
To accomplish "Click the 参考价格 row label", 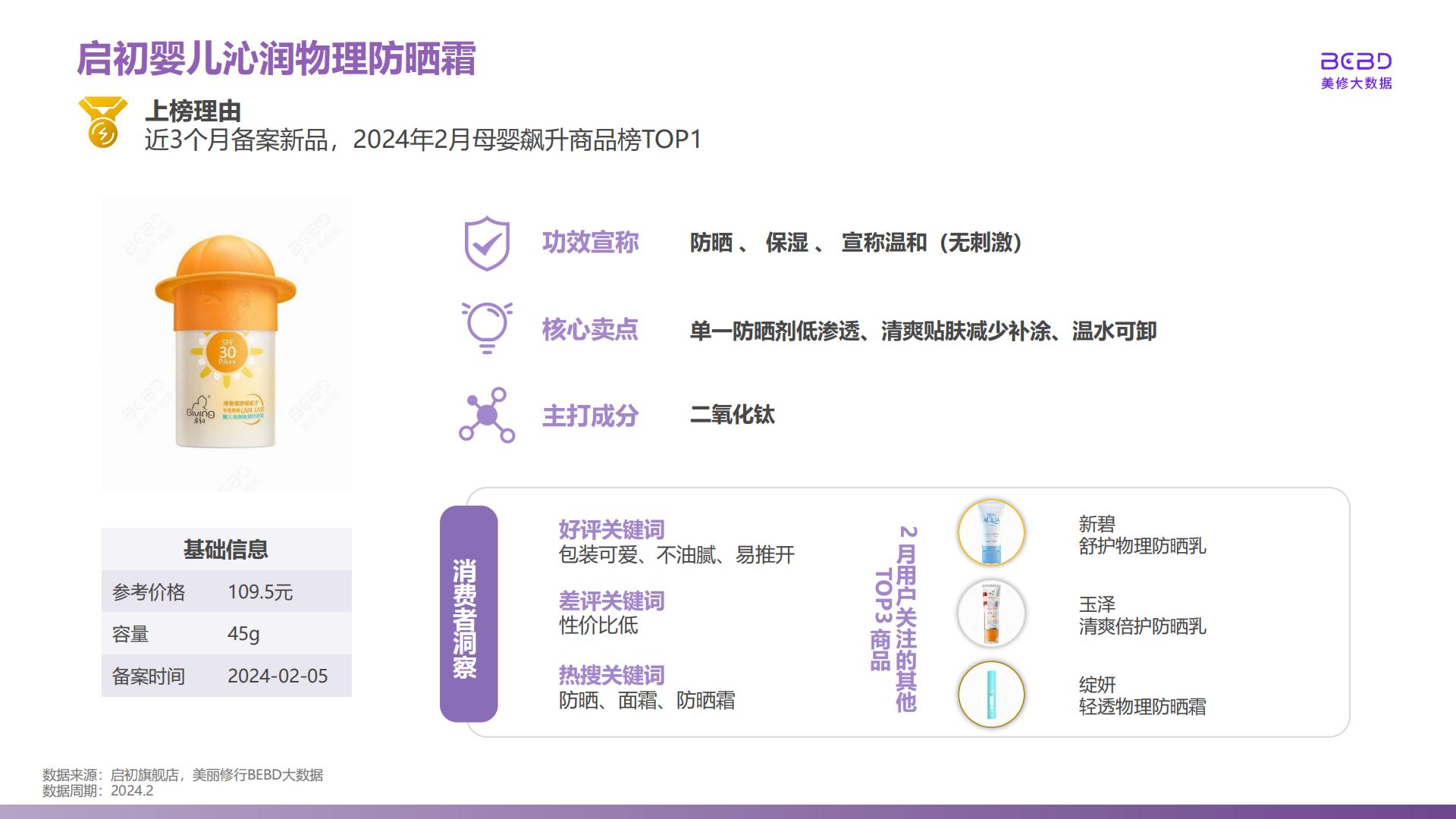I will 149,592.
